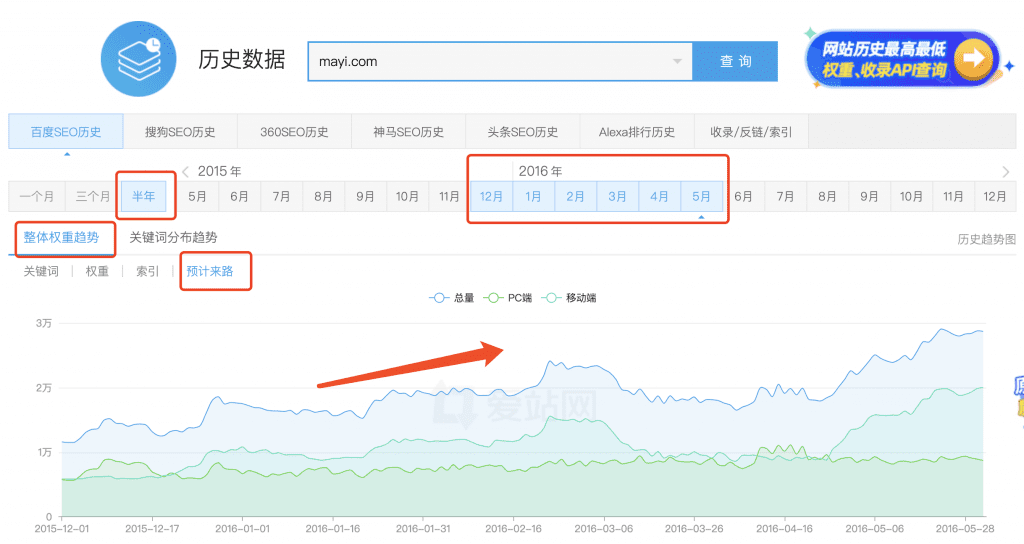Image resolution: width=1024 pixels, height=544 pixels.
Task: Switch to 头条SEO历史 tab
Action: click(522, 132)
